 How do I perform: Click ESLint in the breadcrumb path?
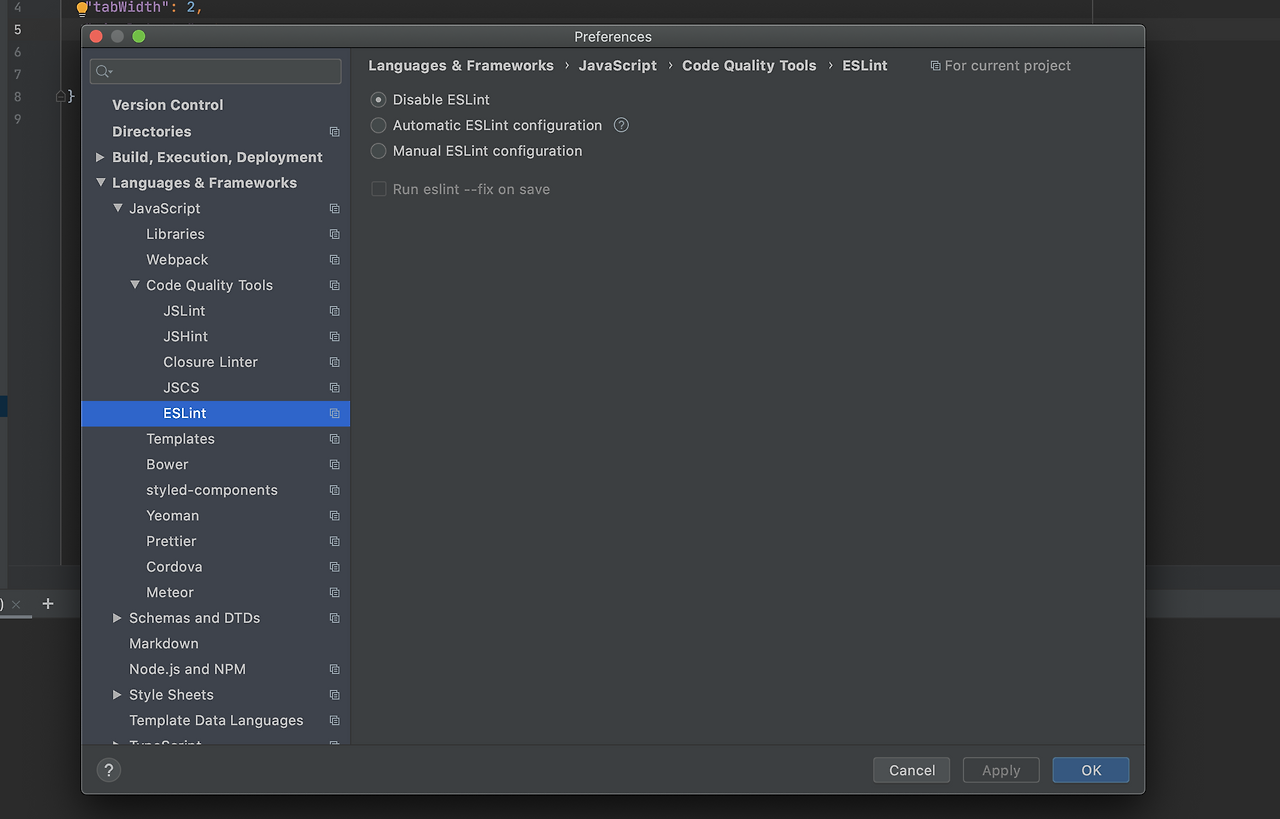click(x=865, y=65)
